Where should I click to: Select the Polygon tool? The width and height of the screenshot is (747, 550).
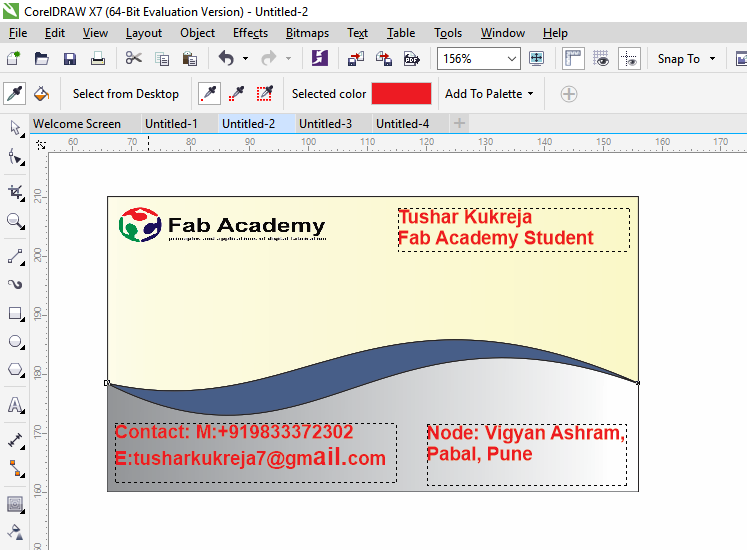coord(16,370)
